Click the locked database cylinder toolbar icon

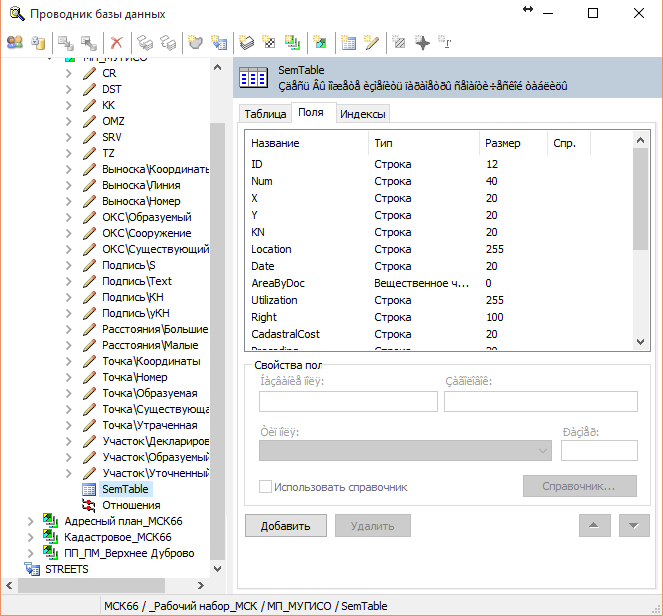pyautogui.click(x=38, y=42)
